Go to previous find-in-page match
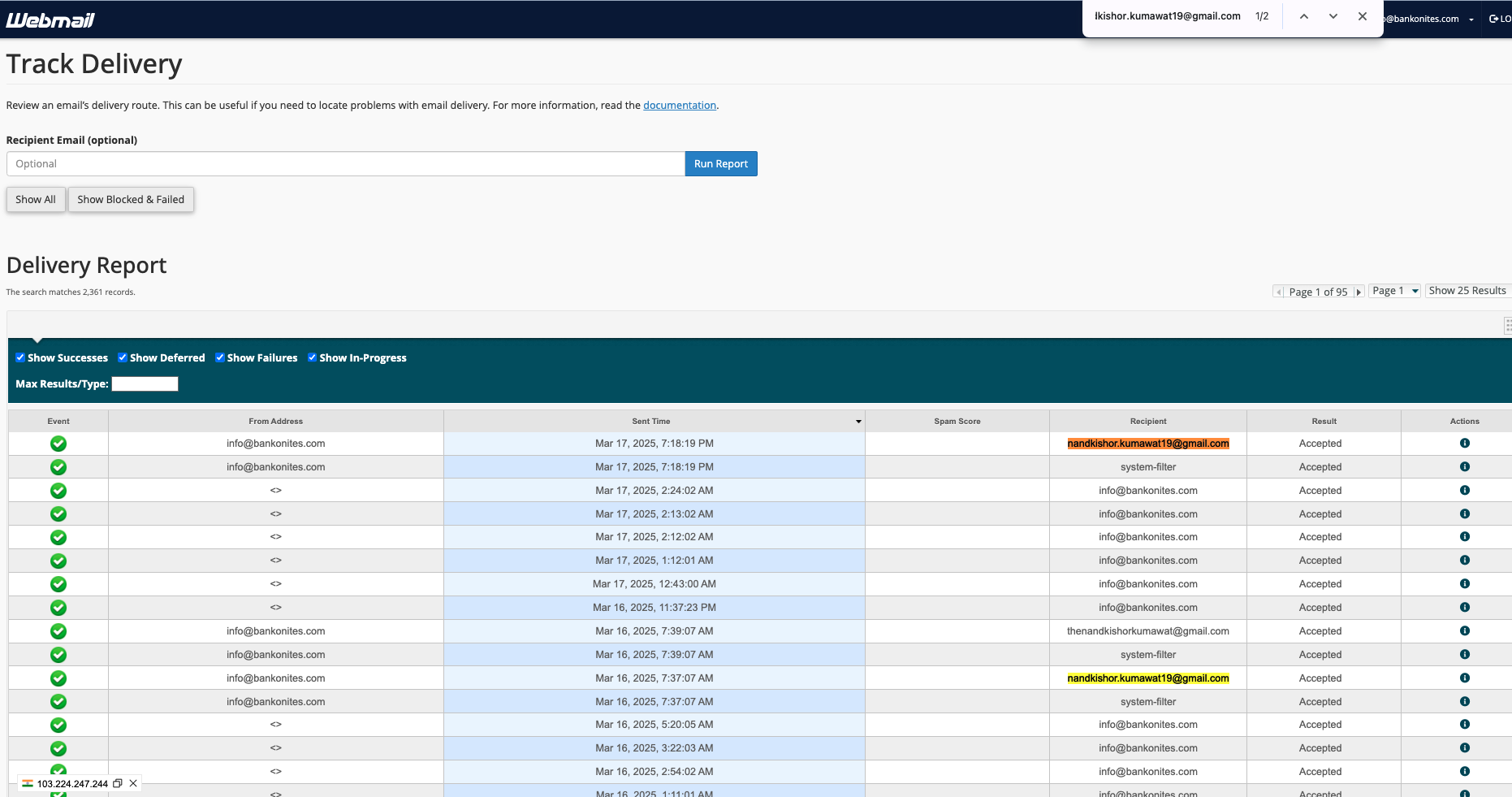 click(1303, 17)
